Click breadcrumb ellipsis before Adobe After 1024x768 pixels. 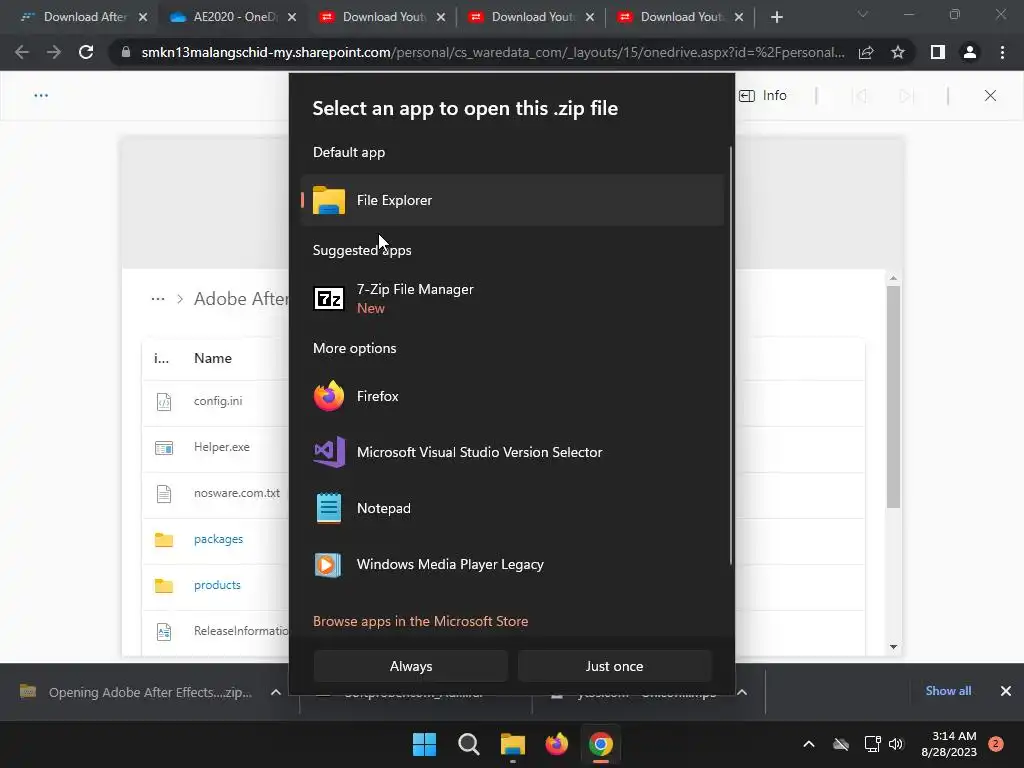pyautogui.click(x=158, y=299)
